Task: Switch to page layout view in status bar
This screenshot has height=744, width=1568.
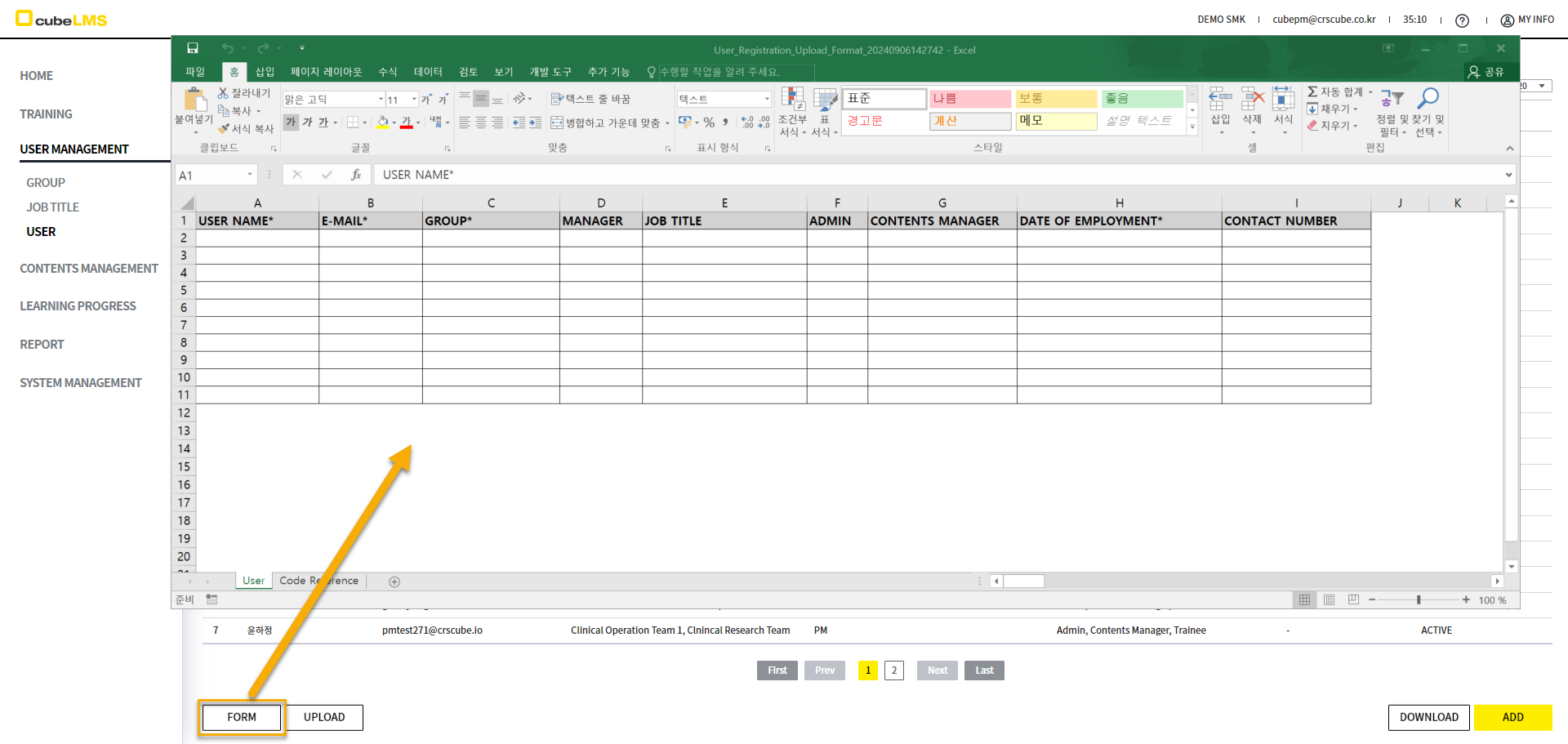Action: pos(1329,600)
